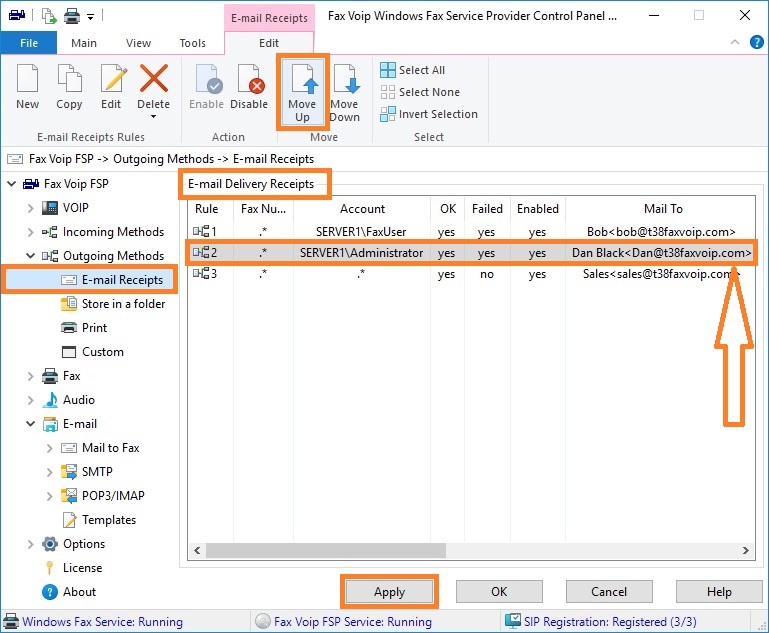This screenshot has height=633, width=769.
Task: Expand the POP3/IMAP tree node
Action: tap(50, 496)
